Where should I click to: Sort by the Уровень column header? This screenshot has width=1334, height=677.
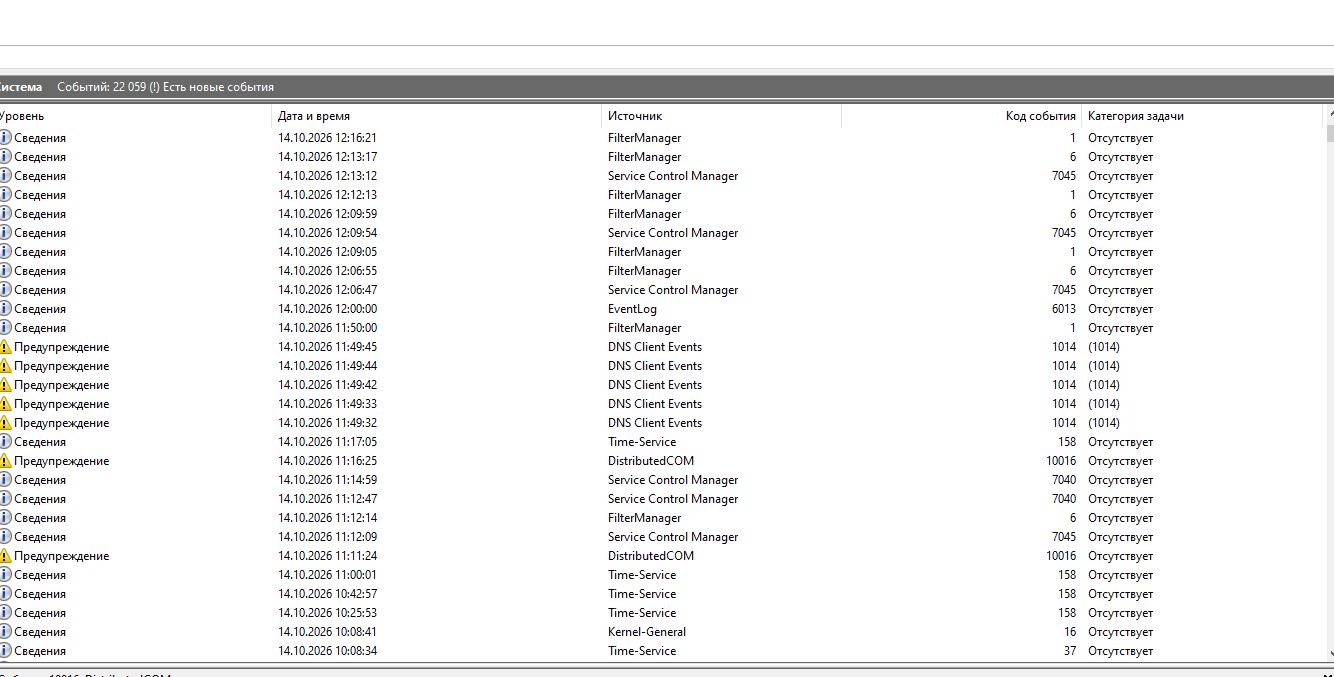tap(136, 116)
